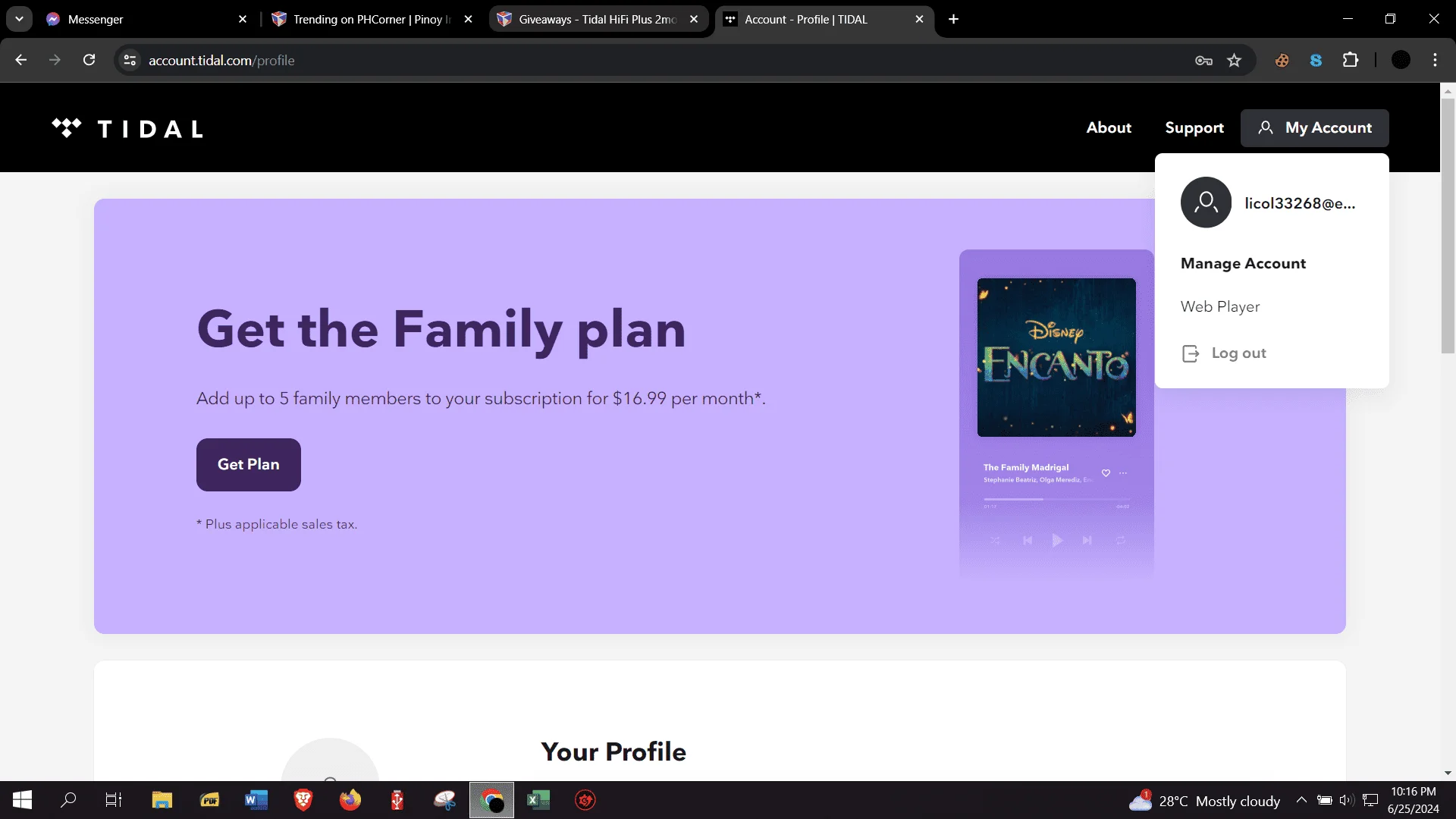The width and height of the screenshot is (1456, 819).
Task: Click the Get Plan button
Action: coord(249,465)
